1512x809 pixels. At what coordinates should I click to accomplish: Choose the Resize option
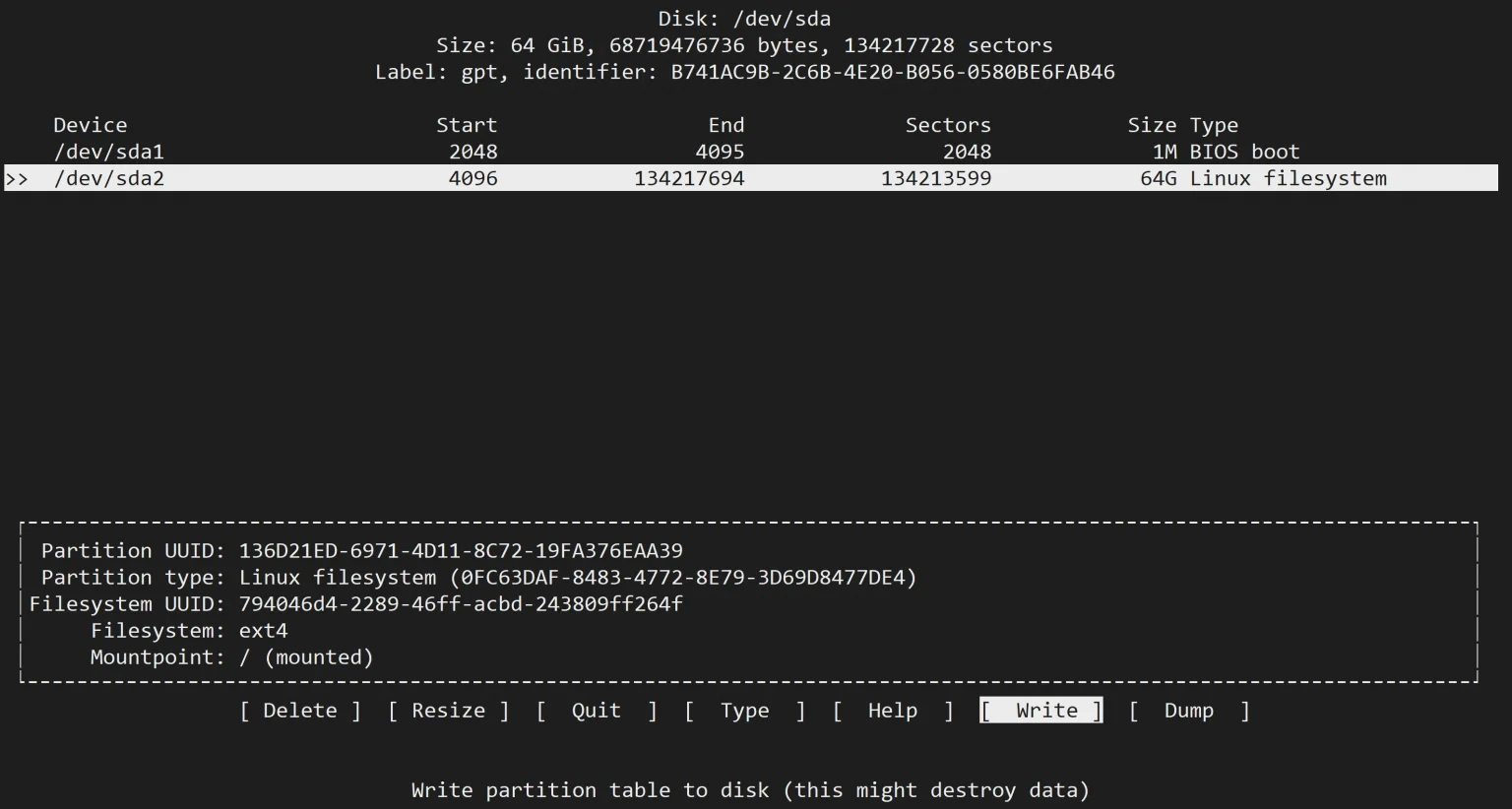click(448, 711)
